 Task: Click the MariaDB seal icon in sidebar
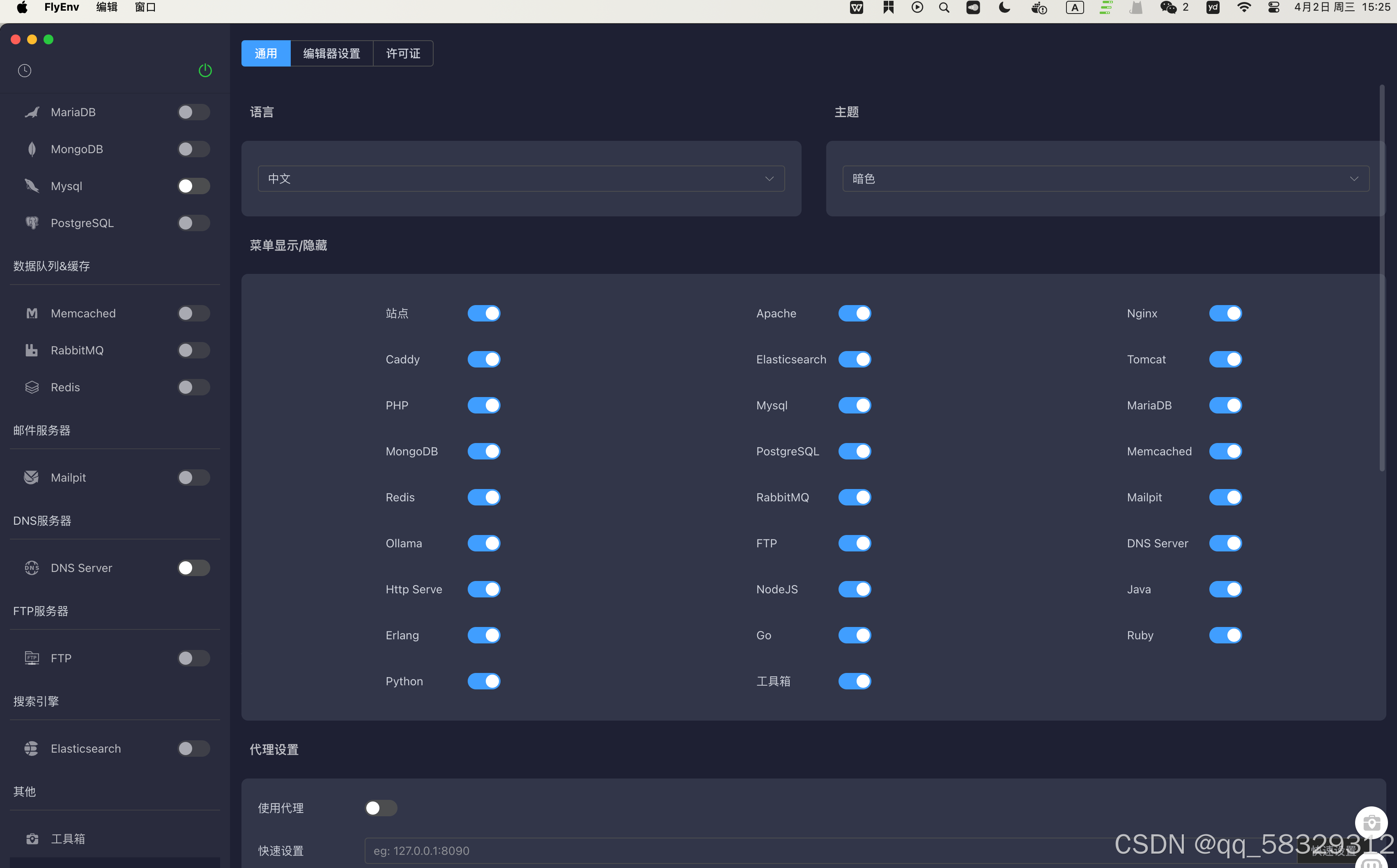click(32, 112)
